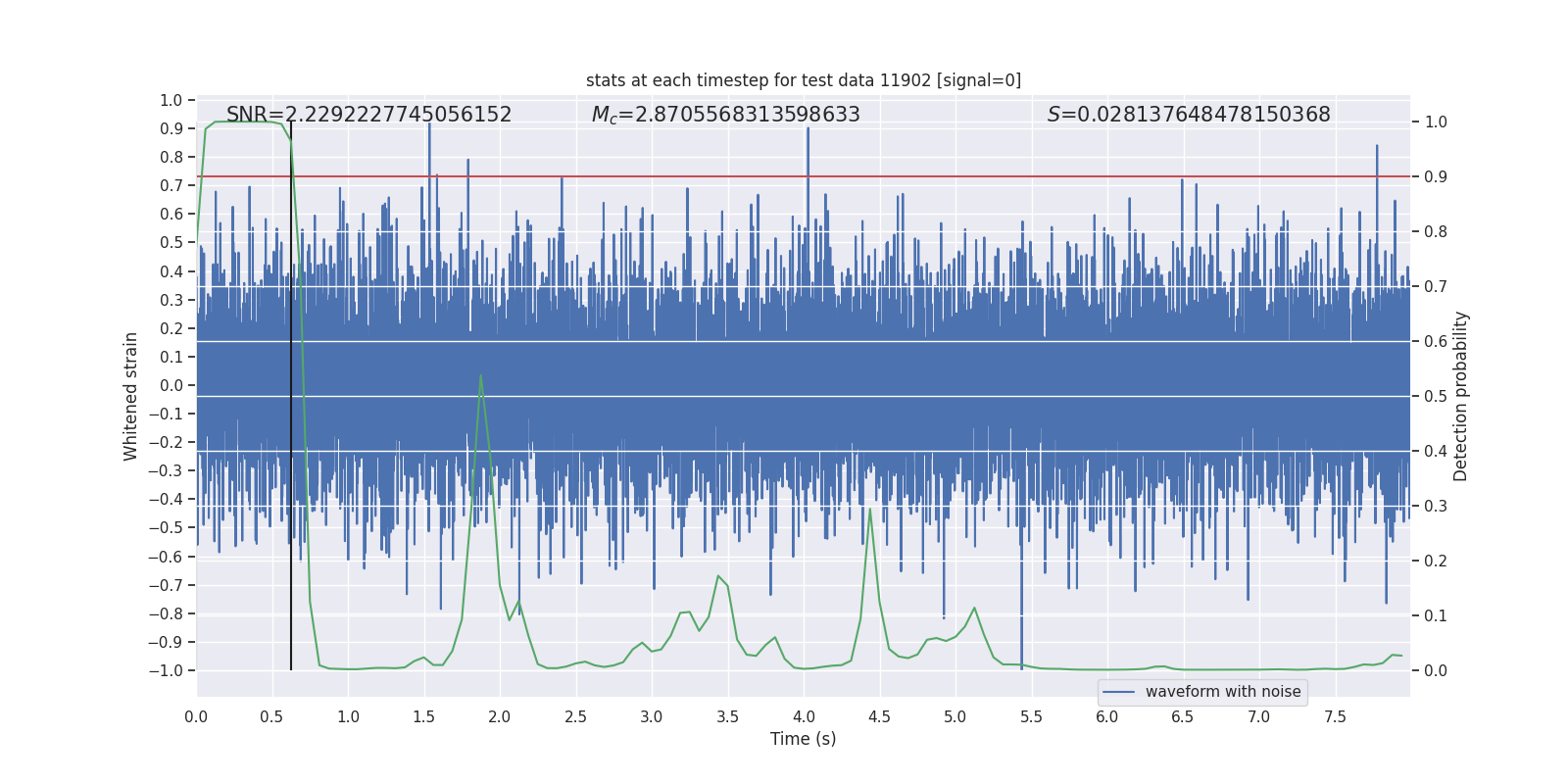
Task: Click the S value annotation
Action: (1189, 115)
